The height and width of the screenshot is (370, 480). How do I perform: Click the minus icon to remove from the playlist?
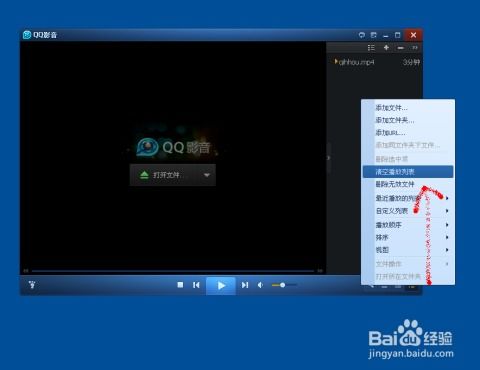[x=401, y=48]
